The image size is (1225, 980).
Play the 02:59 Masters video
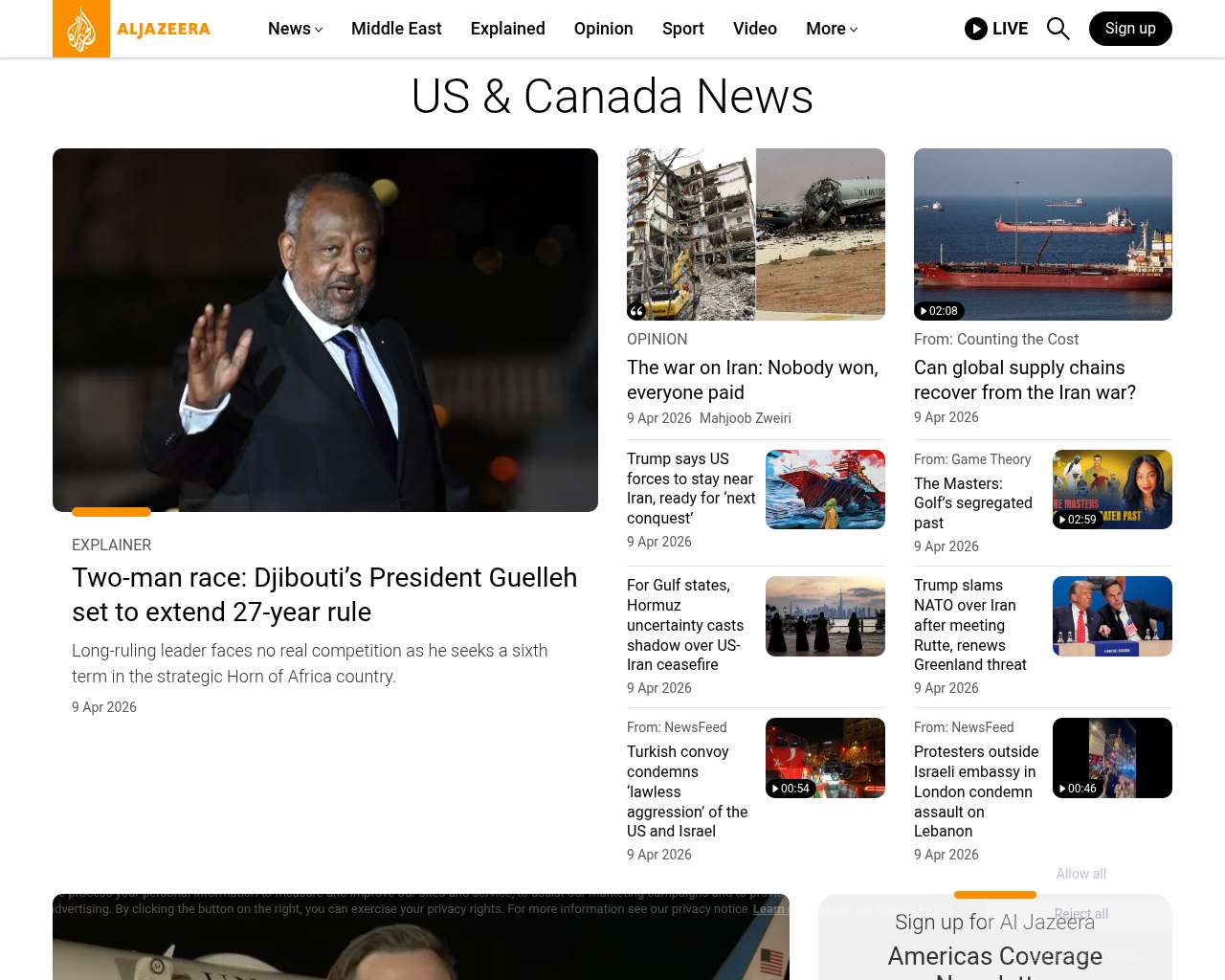click(1078, 520)
